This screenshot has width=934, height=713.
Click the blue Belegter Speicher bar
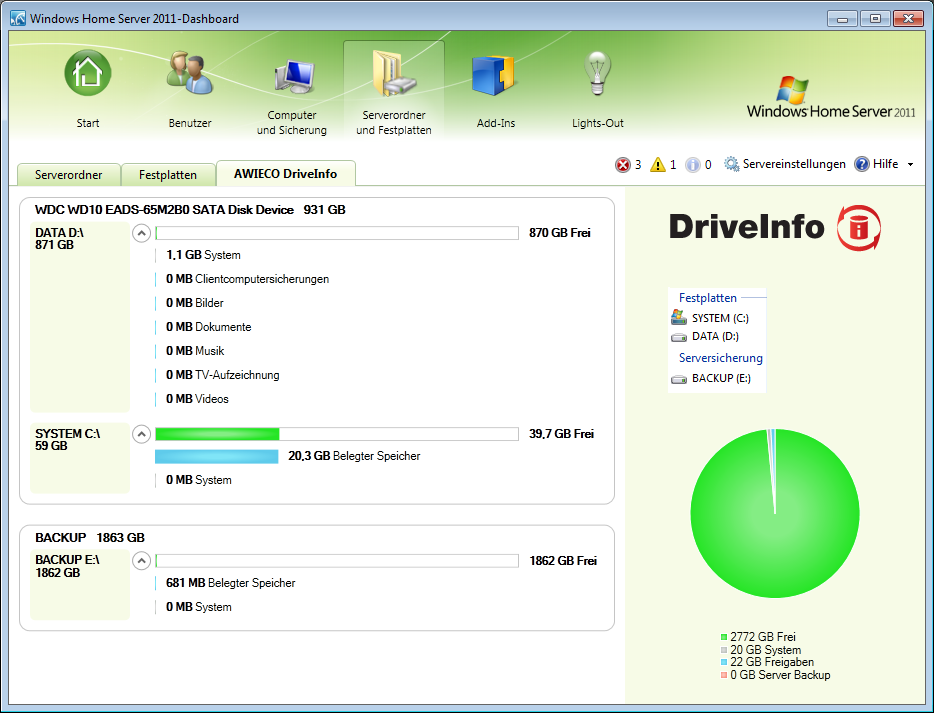pyautogui.click(x=216, y=456)
